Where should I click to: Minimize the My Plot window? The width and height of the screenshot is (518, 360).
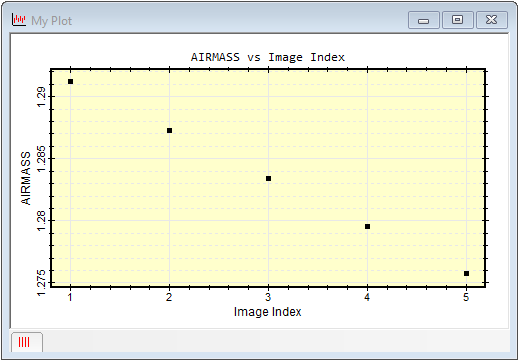(424, 20)
